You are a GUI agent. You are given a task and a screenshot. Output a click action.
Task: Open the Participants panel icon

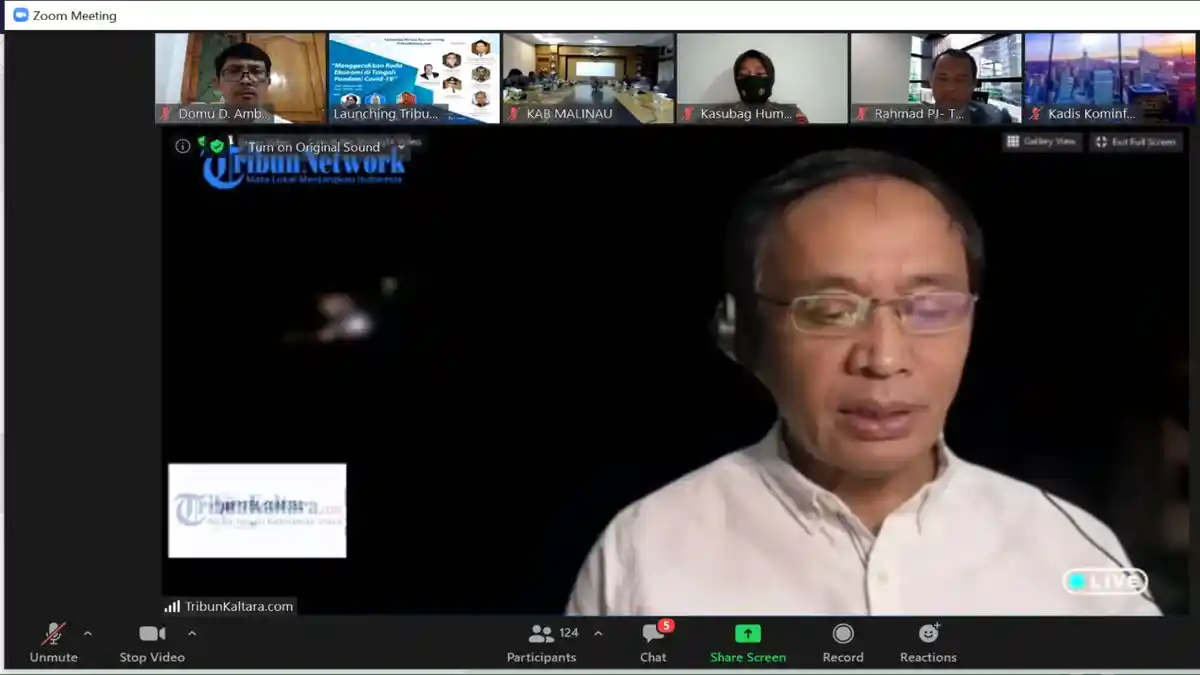(x=541, y=634)
